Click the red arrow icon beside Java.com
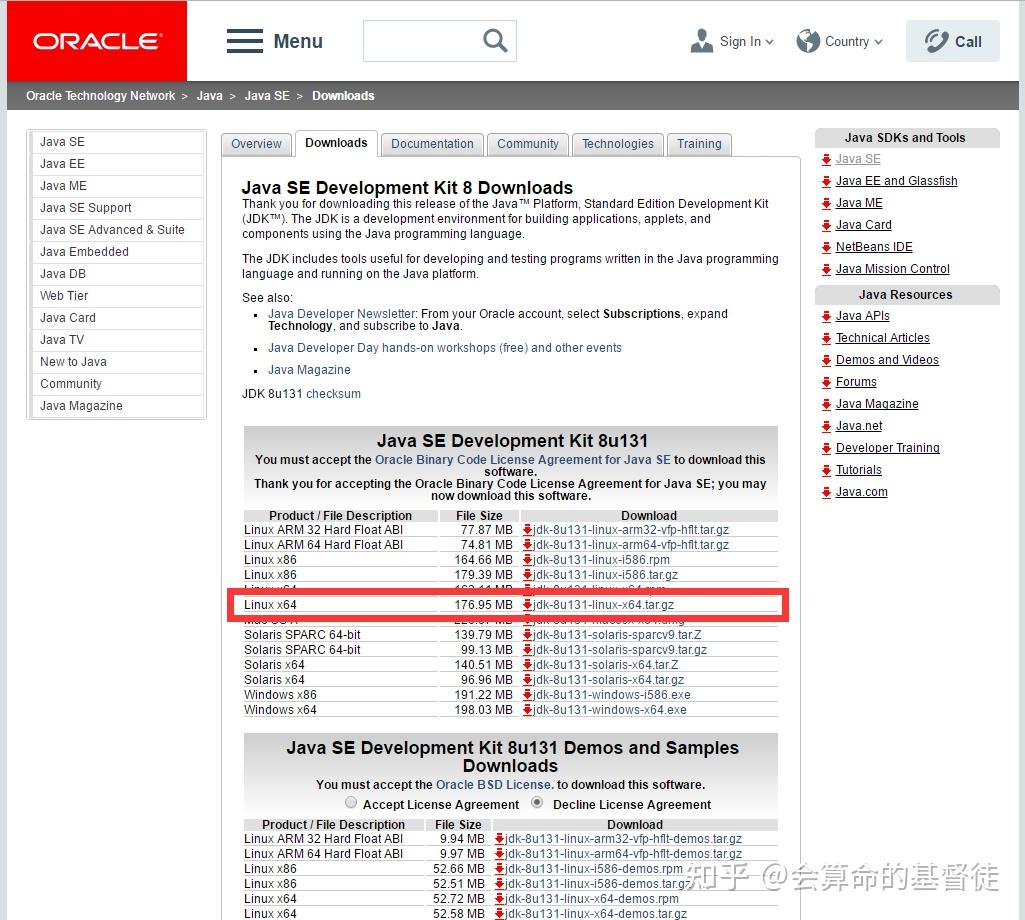 [826, 492]
